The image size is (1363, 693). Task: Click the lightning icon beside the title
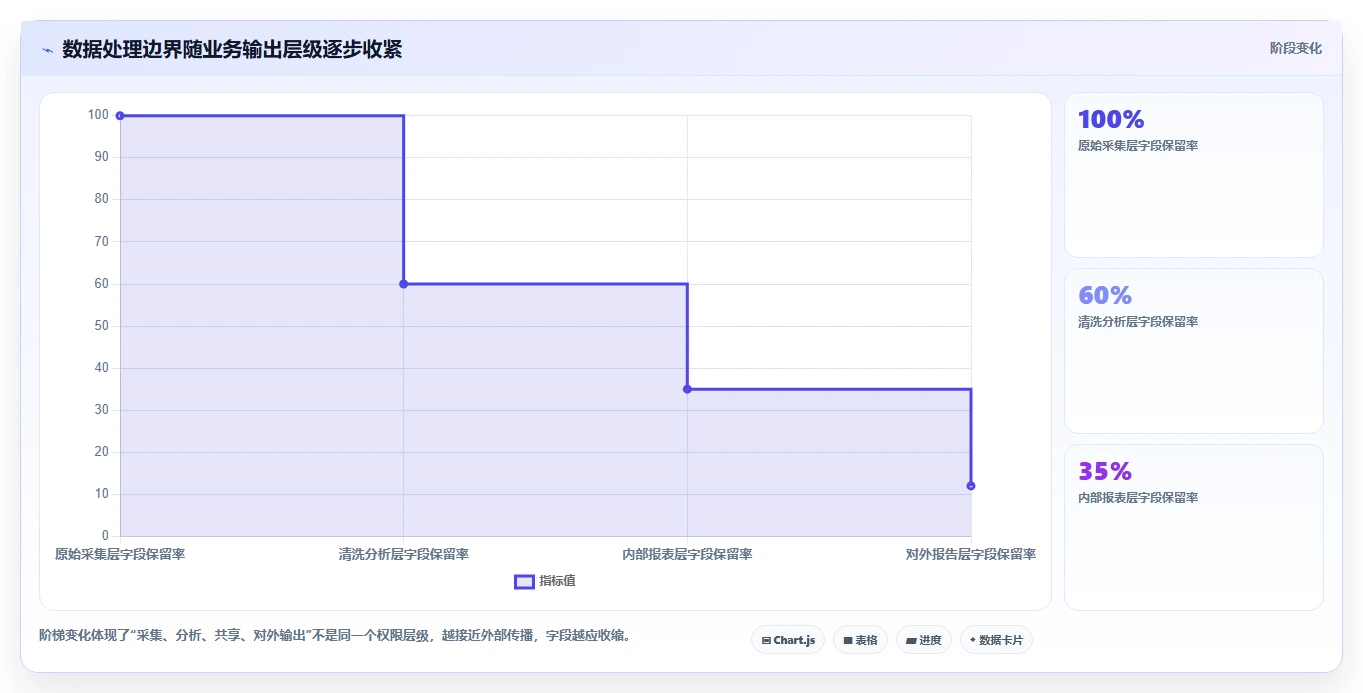(x=47, y=49)
